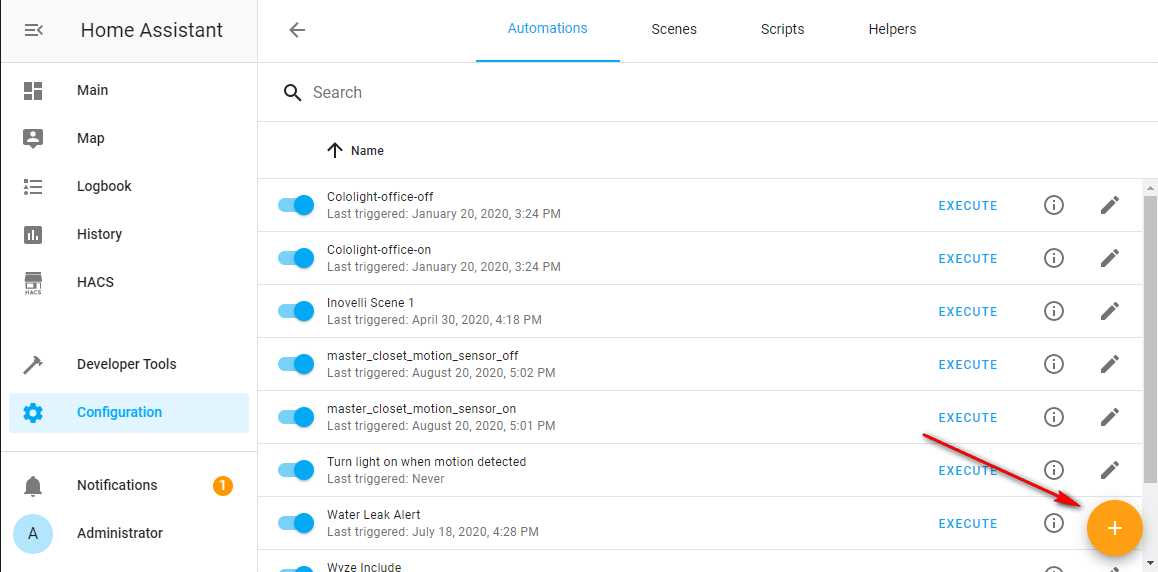1158x572 pixels.
Task: Open the Notifications bell icon
Action: point(33,486)
